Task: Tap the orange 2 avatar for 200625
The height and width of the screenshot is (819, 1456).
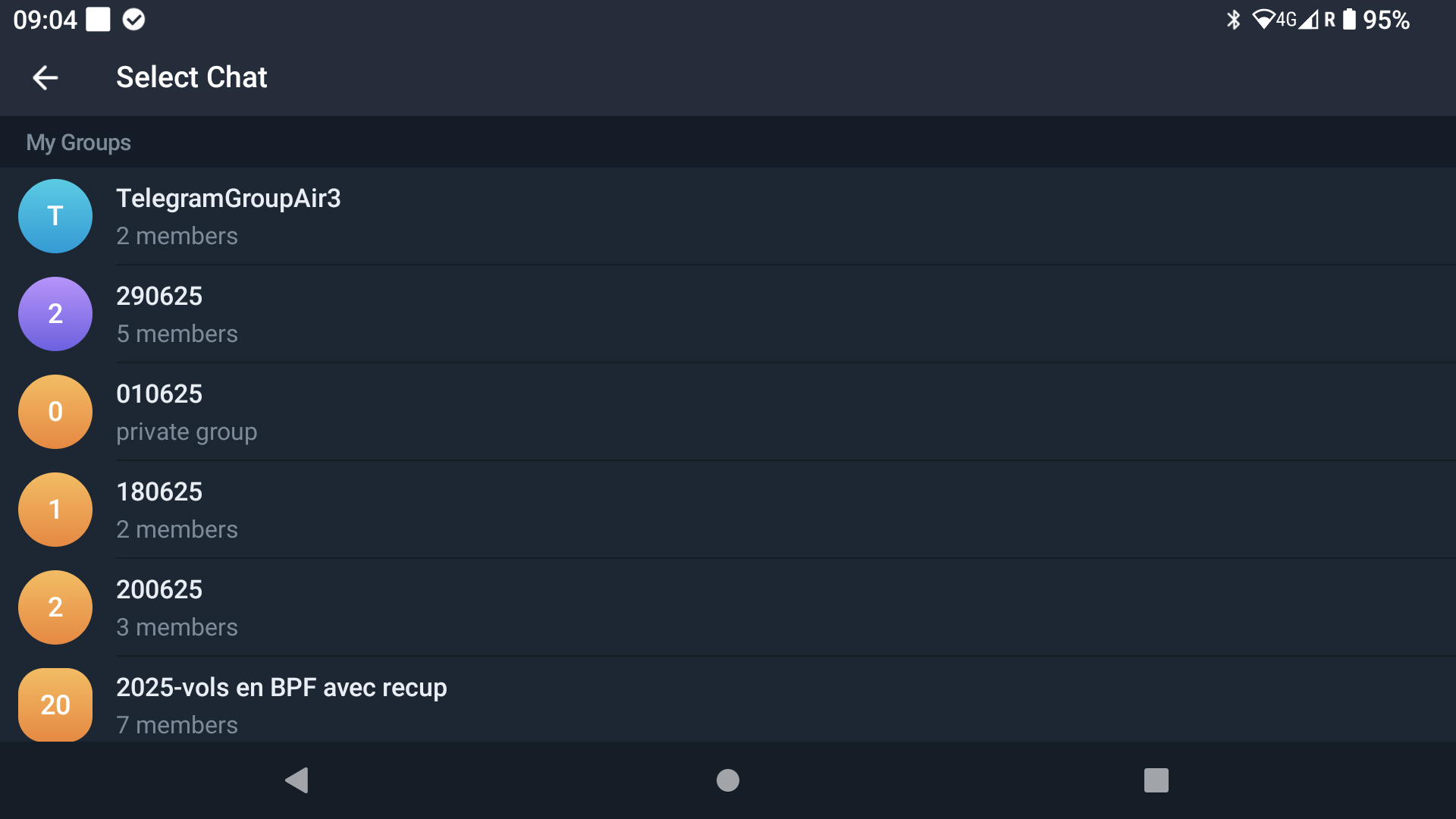Action: coord(55,607)
